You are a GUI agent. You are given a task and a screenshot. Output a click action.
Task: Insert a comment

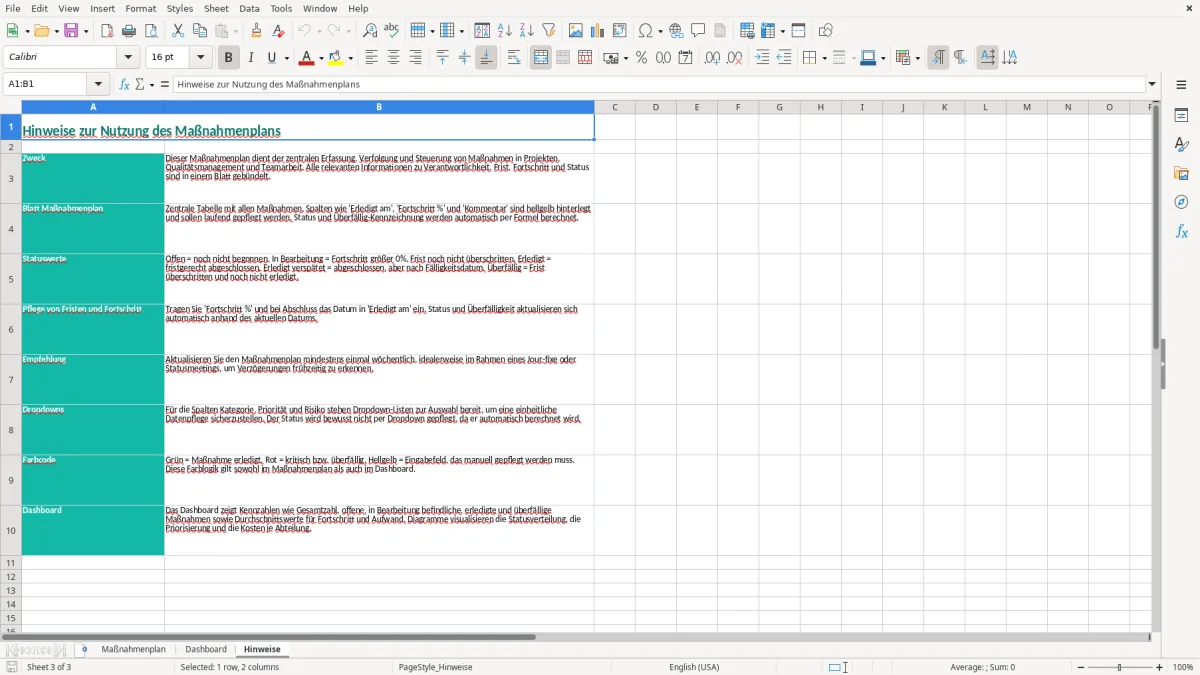click(698, 31)
